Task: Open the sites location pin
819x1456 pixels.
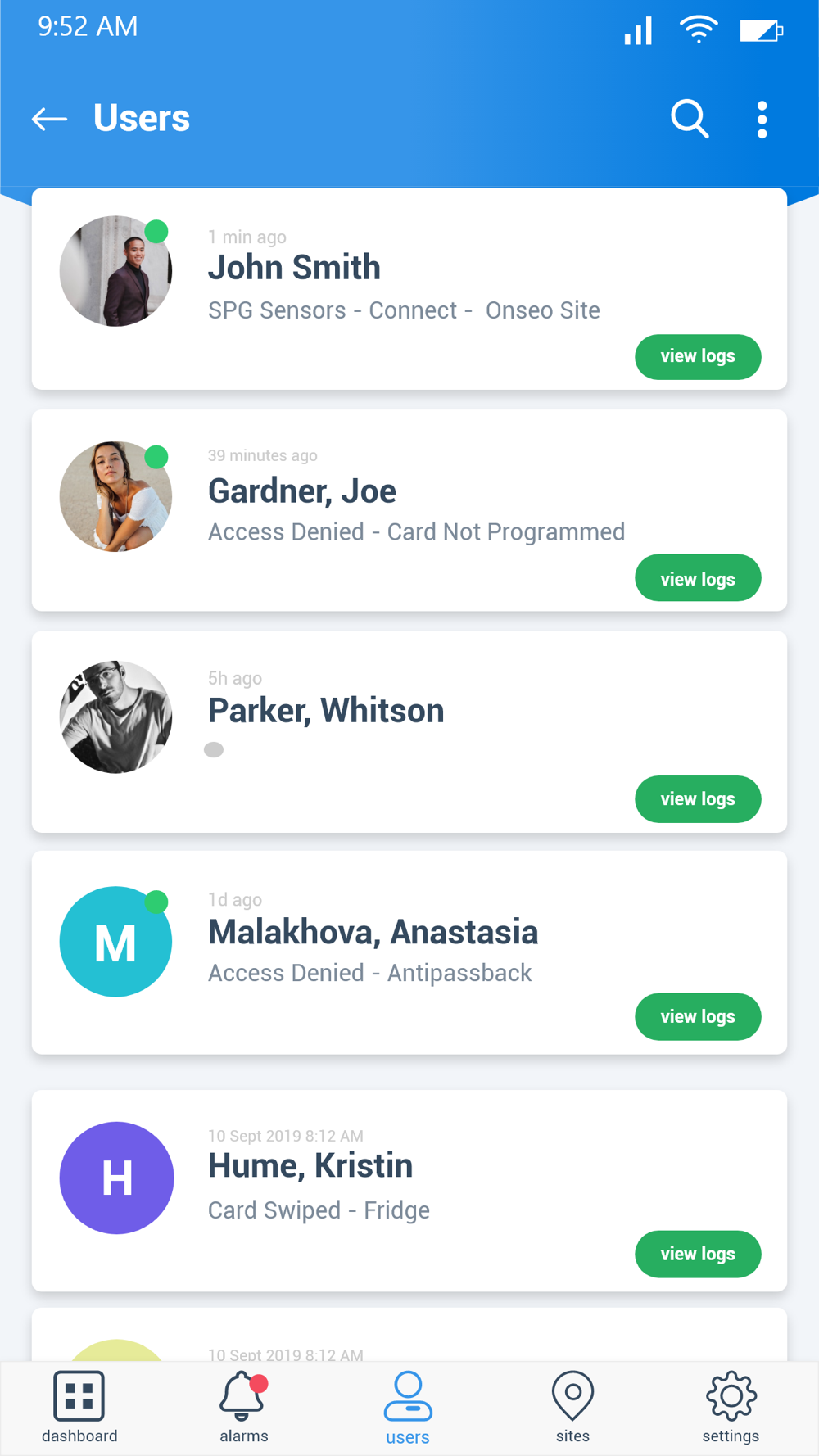Action: tap(572, 1395)
